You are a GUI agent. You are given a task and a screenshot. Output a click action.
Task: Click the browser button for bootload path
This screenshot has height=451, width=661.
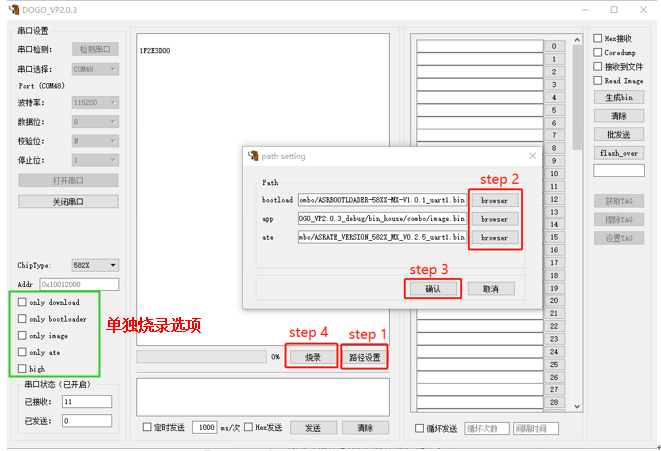point(494,200)
